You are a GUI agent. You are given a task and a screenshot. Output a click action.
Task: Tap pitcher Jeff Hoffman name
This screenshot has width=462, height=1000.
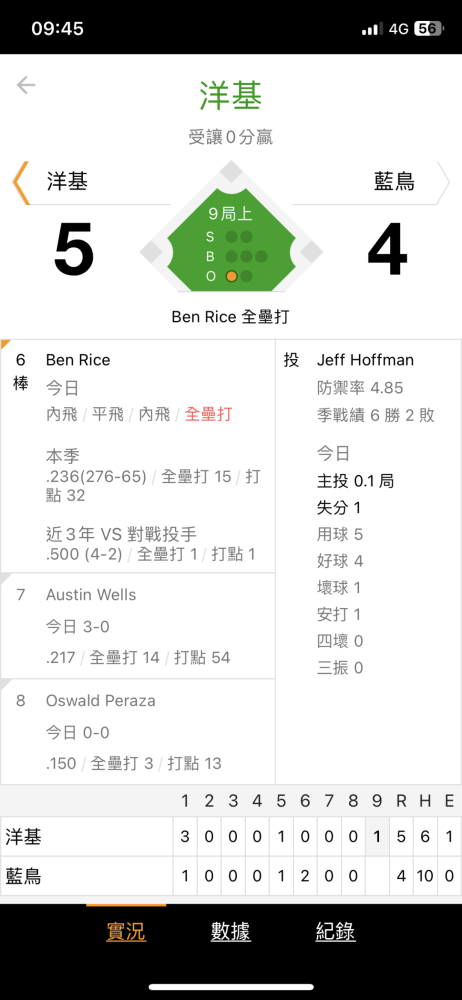(x=365, y=360)
